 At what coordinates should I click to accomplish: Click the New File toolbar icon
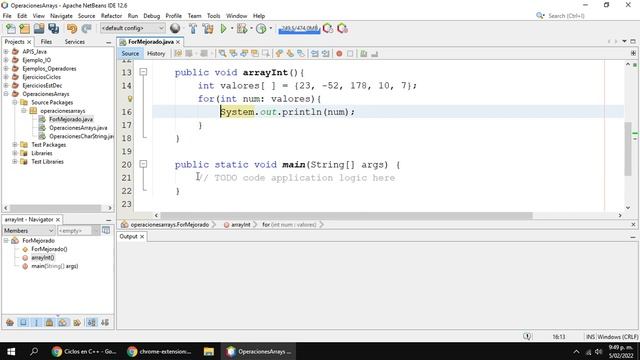click(x=11, y=29)
